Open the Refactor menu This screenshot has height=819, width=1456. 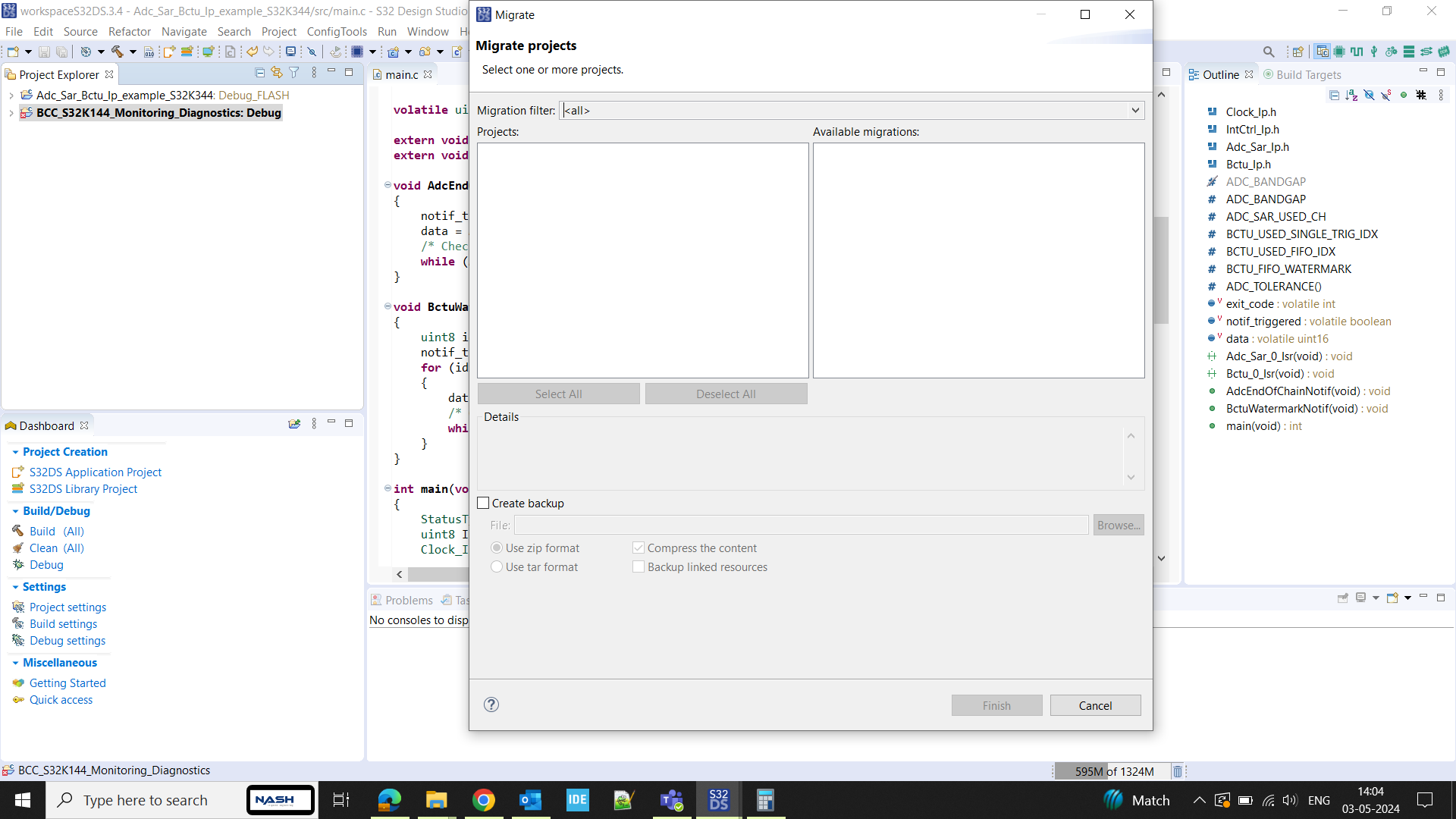129,31
